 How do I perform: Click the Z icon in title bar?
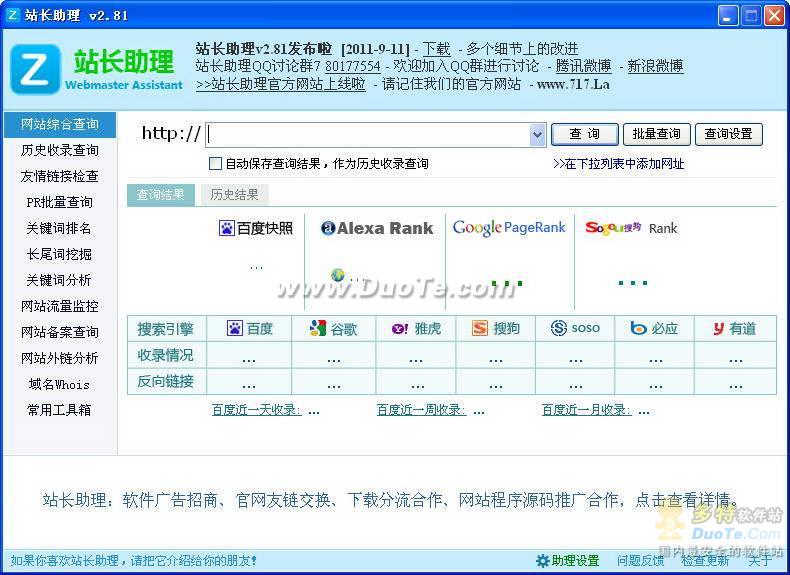[13, 15]
